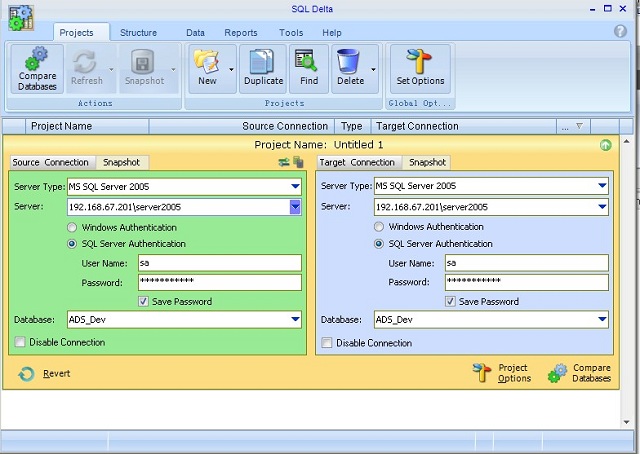Image resolution: width=640 pixels, height=454 pixels.
Task: Switch to the Data ribbon tab
Action: [196, 33]
